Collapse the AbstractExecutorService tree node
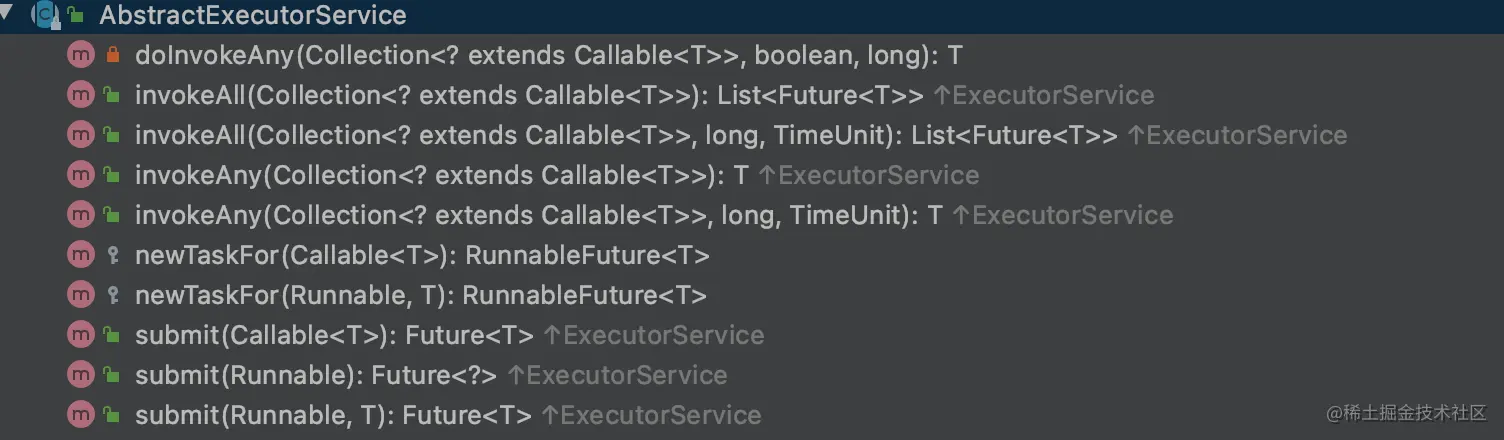The width and height of the screenshot is (1504, 440). (8, 13)
